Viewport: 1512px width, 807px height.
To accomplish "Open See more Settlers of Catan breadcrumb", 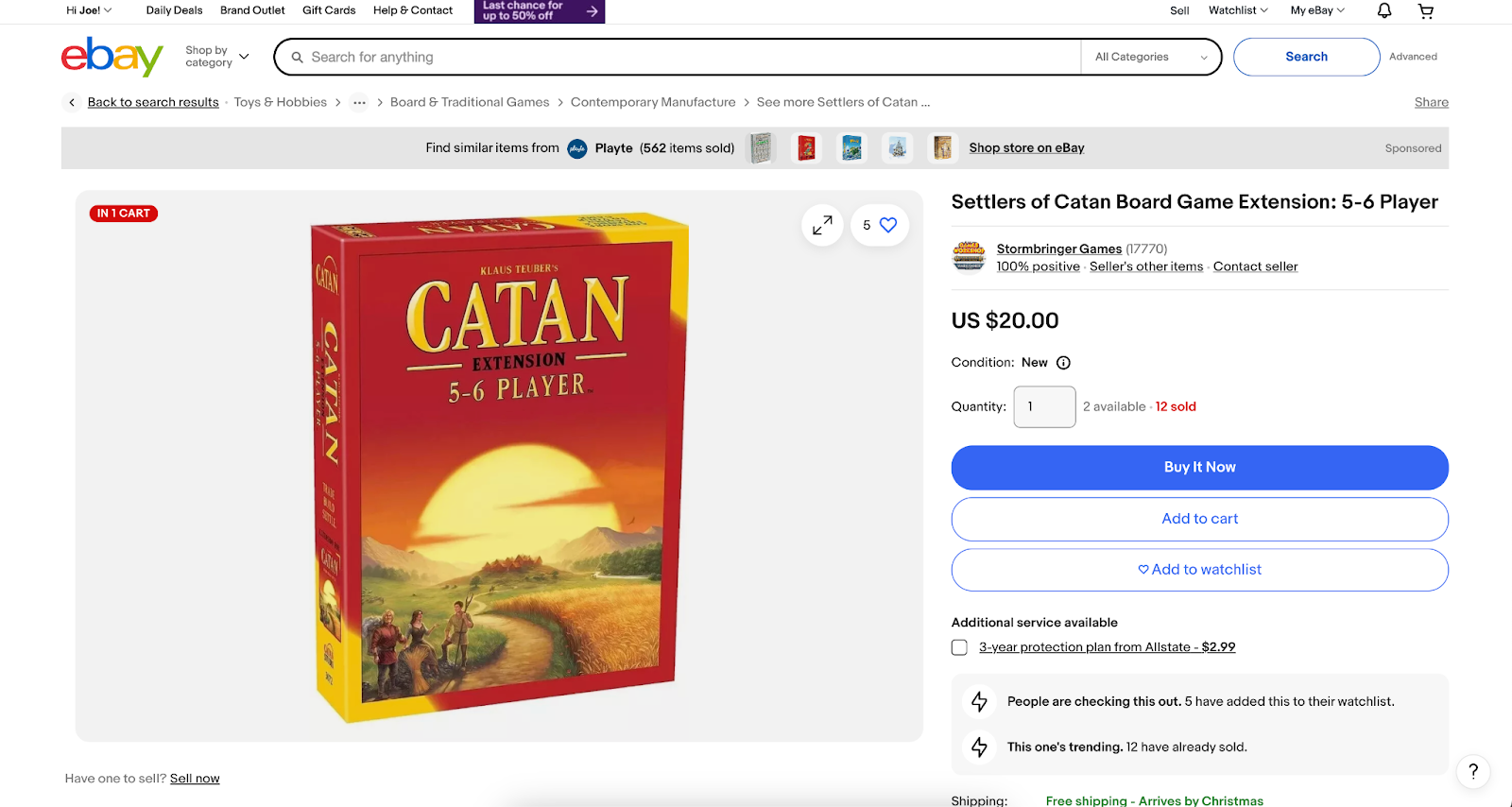I will pos(843,102).
